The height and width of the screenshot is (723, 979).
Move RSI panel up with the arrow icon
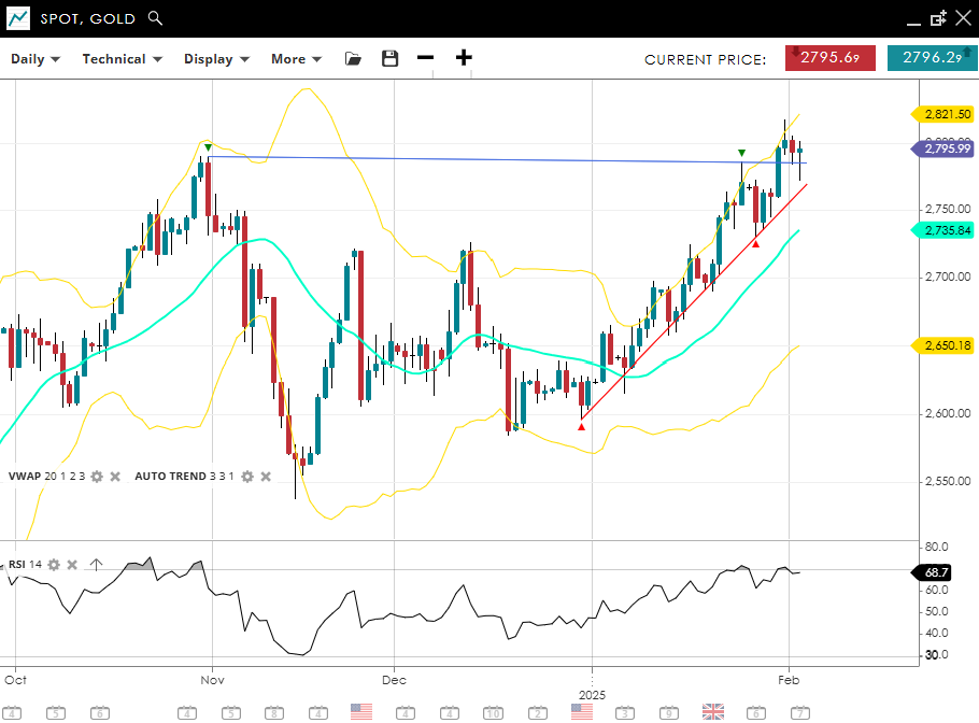pos(96,565)
